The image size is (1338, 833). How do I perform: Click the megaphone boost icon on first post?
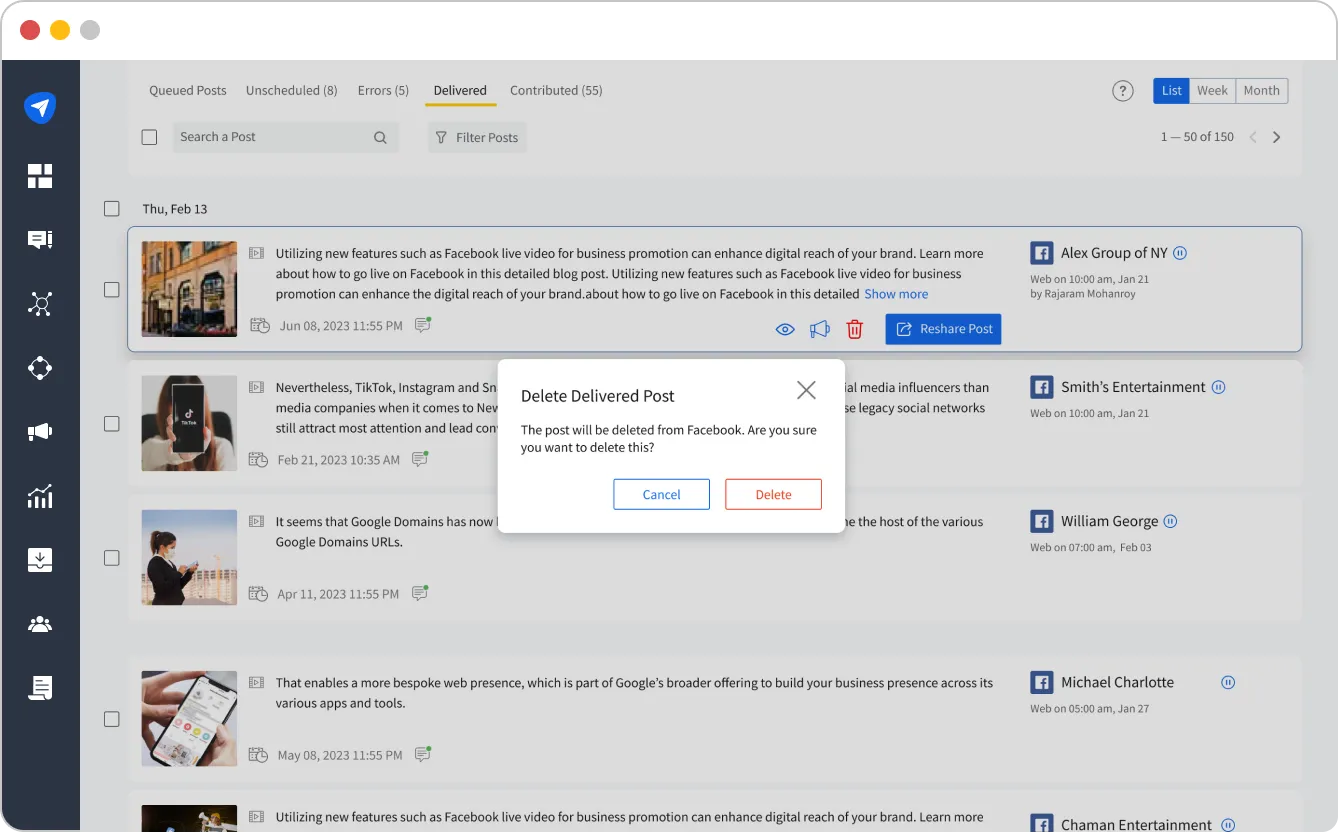820,329
